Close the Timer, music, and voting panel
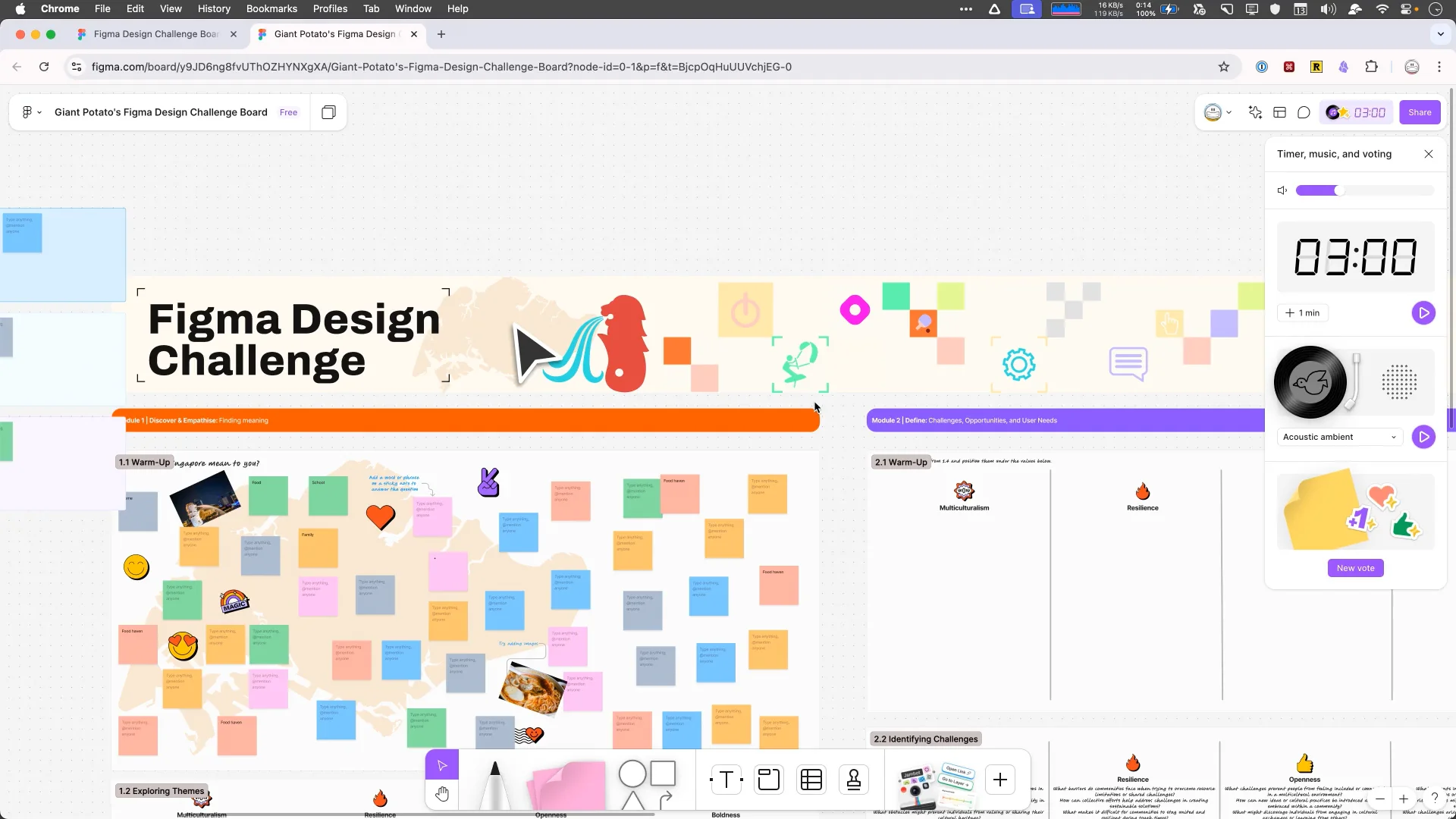This screenshot has height=819, width=1456. coord(1429,154)
